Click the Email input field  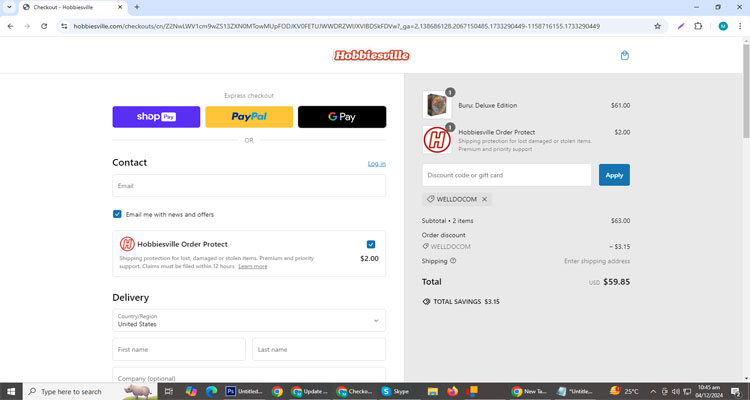[249, 186]
